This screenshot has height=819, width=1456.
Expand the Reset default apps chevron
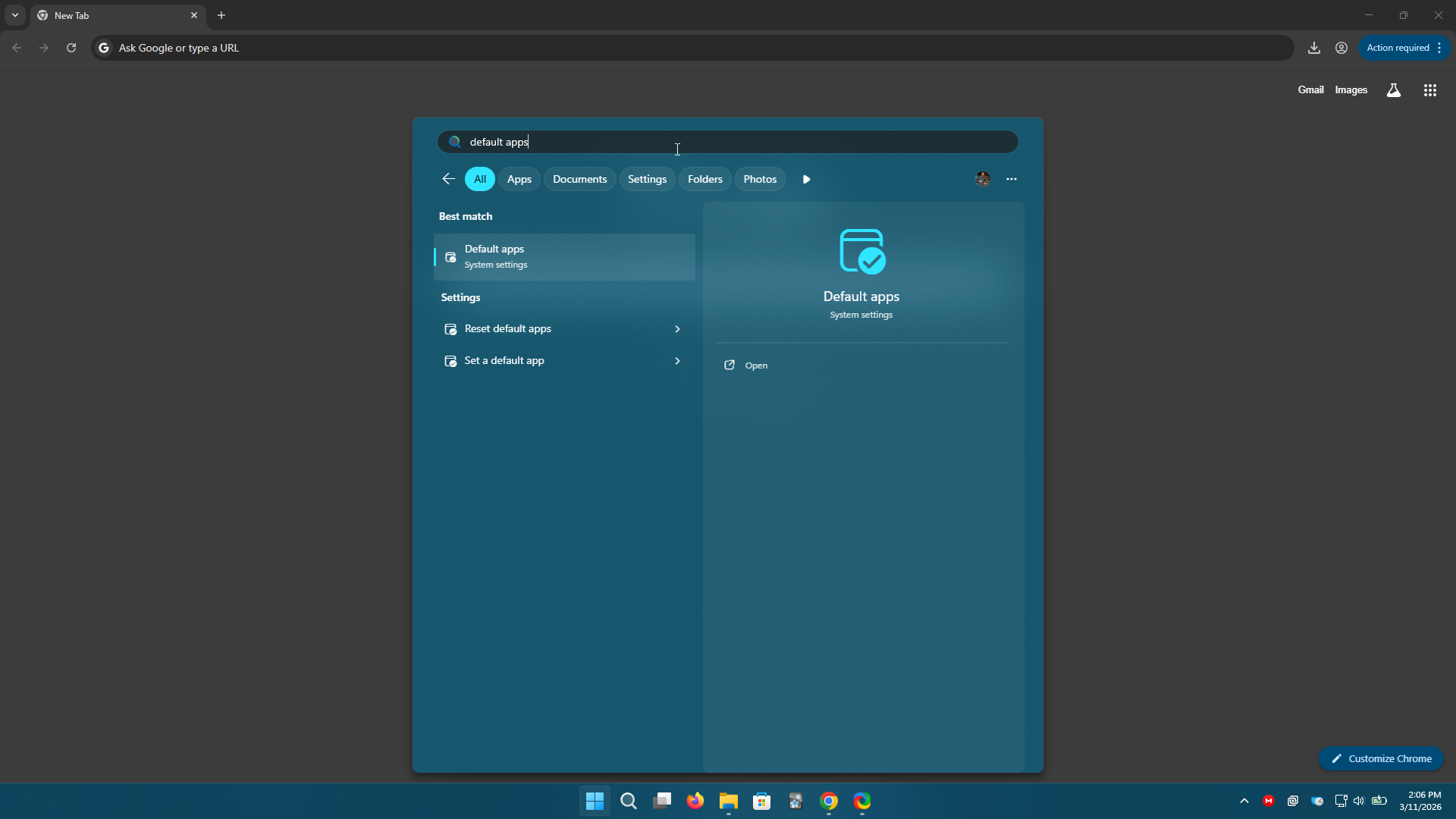pyautogui.click(x=677, y=329)
